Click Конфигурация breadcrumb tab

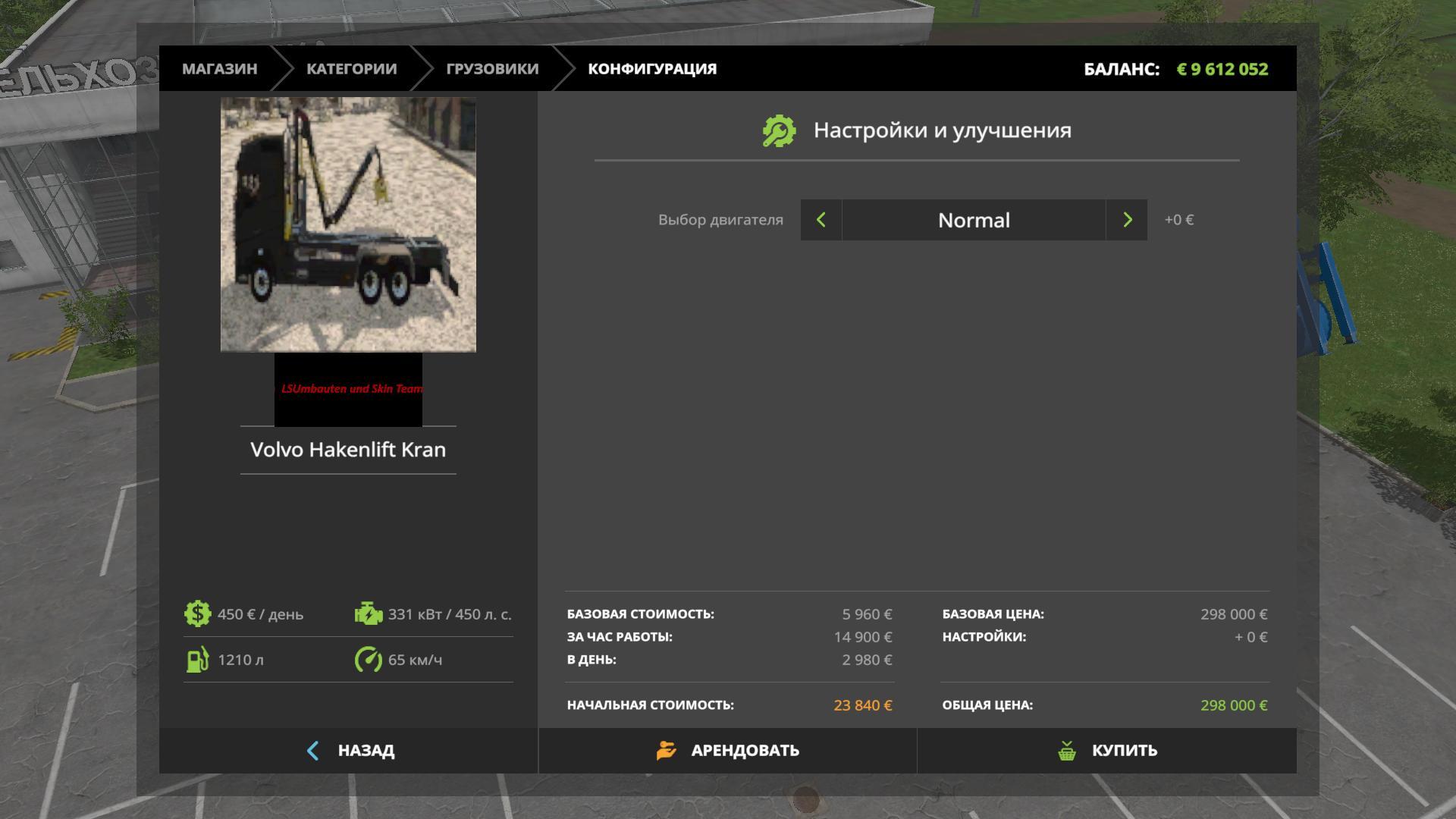pyautogui.click(x=651, y=69)
